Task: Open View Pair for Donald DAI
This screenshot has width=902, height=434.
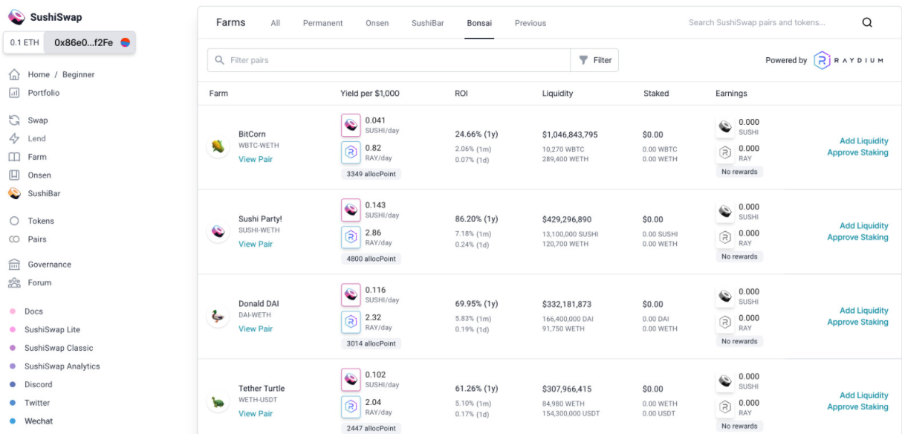Action: point(255,329)
